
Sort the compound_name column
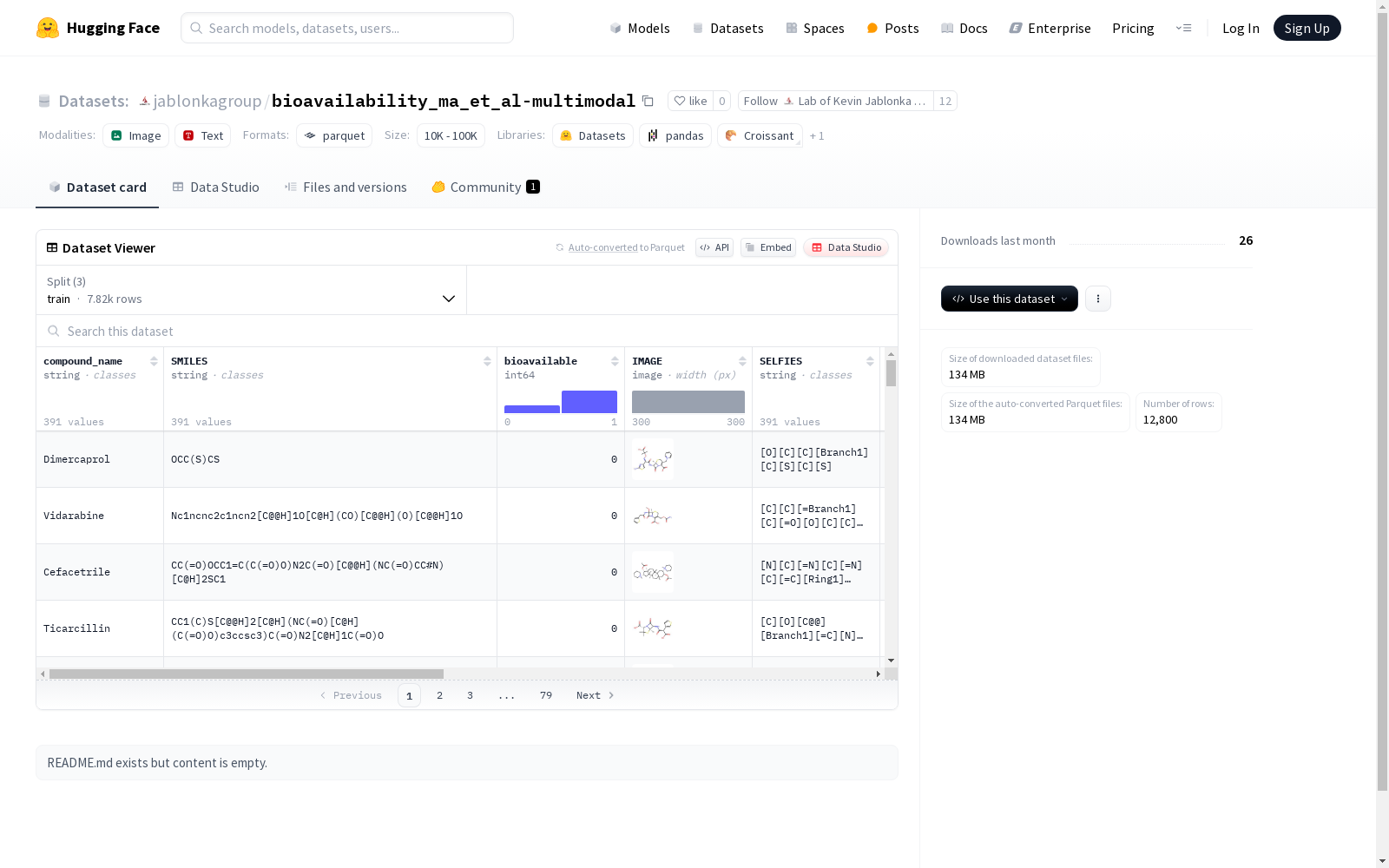pyautogui.click(x=154, y=361)
